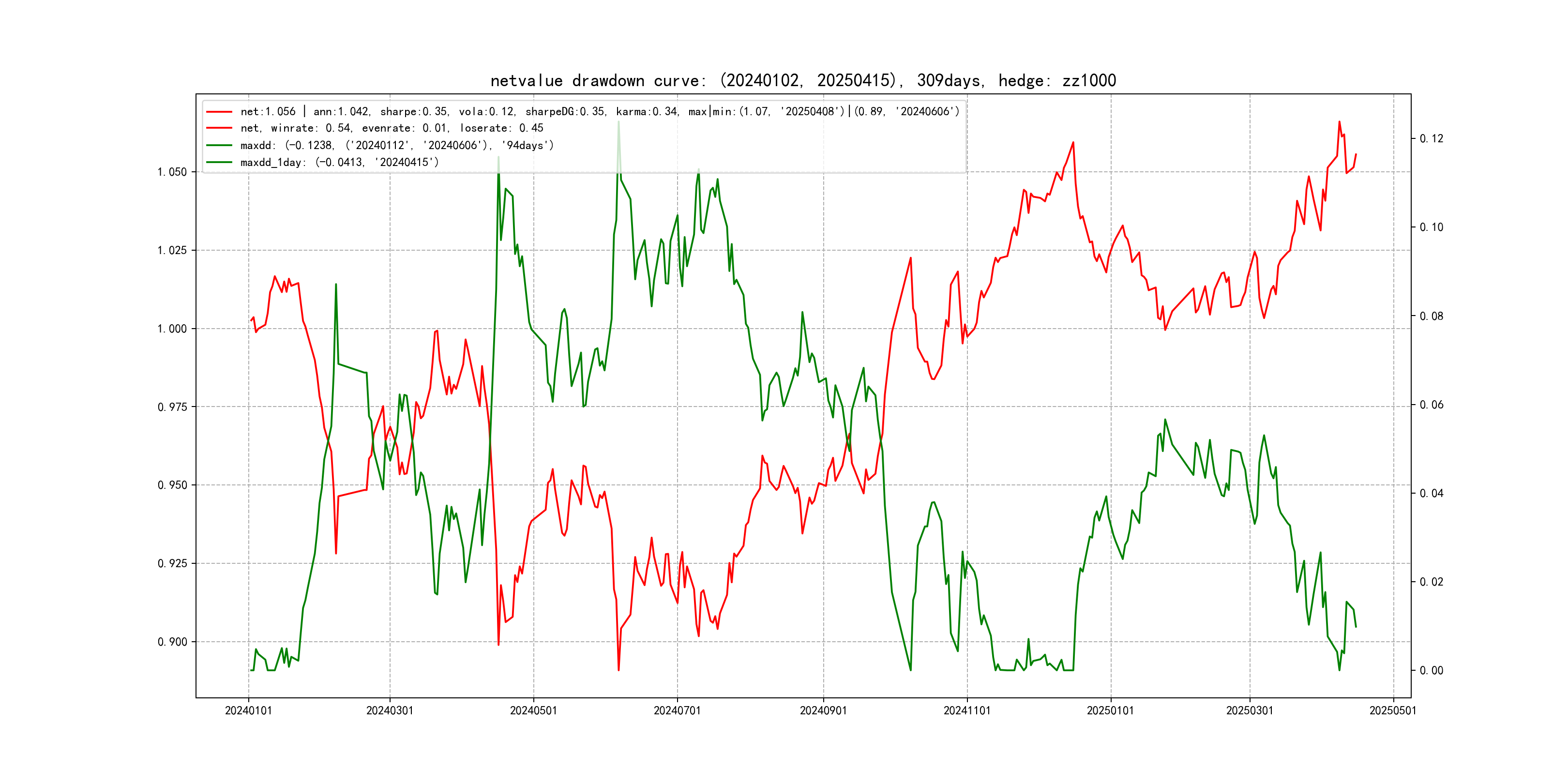The image size is (1568, 784).
Task: Click the 0.06 right axis tick label
Action: click(1431, 406)
